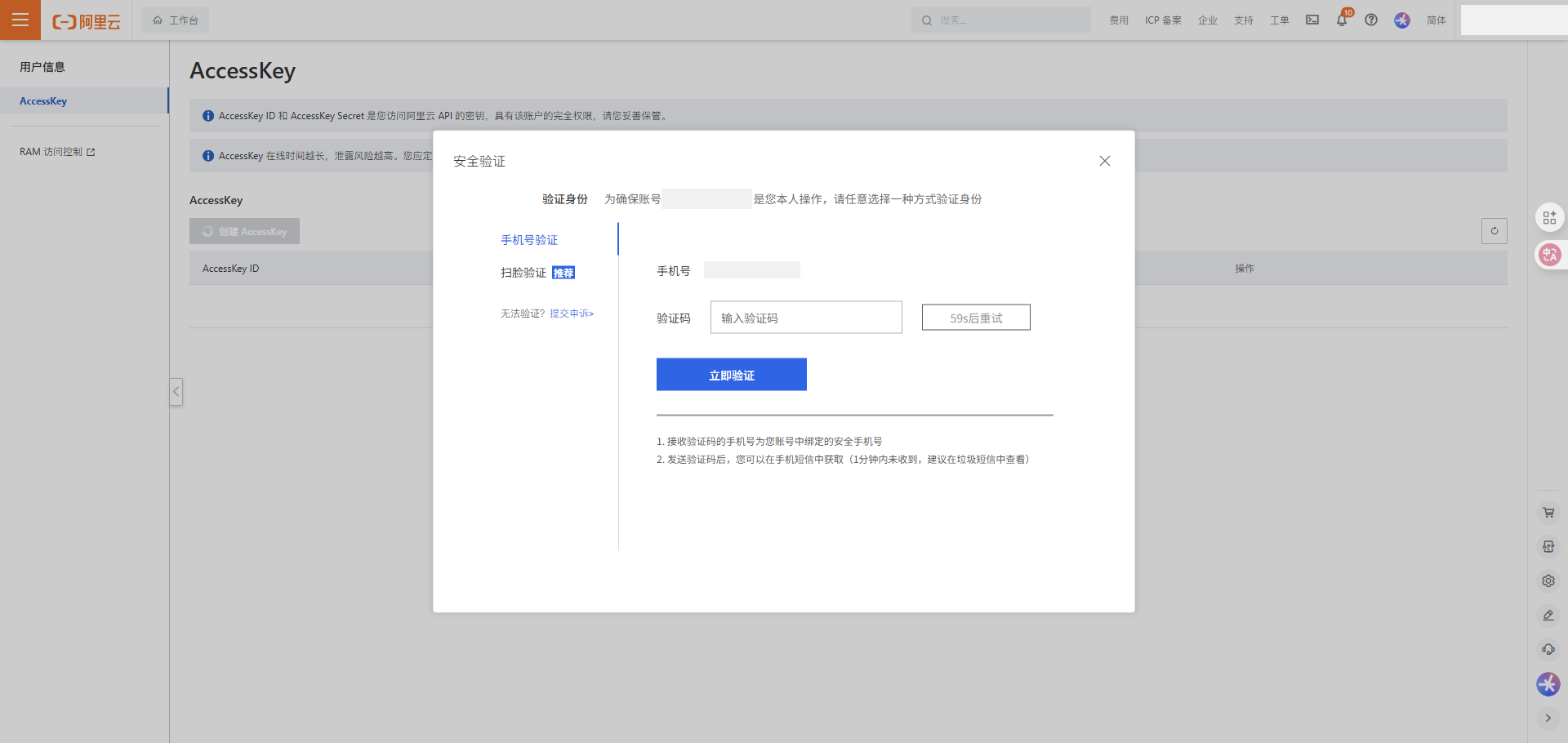1568x743 pixels.
Task: Click the 输入验证码 input field
Action: point(806,318)
